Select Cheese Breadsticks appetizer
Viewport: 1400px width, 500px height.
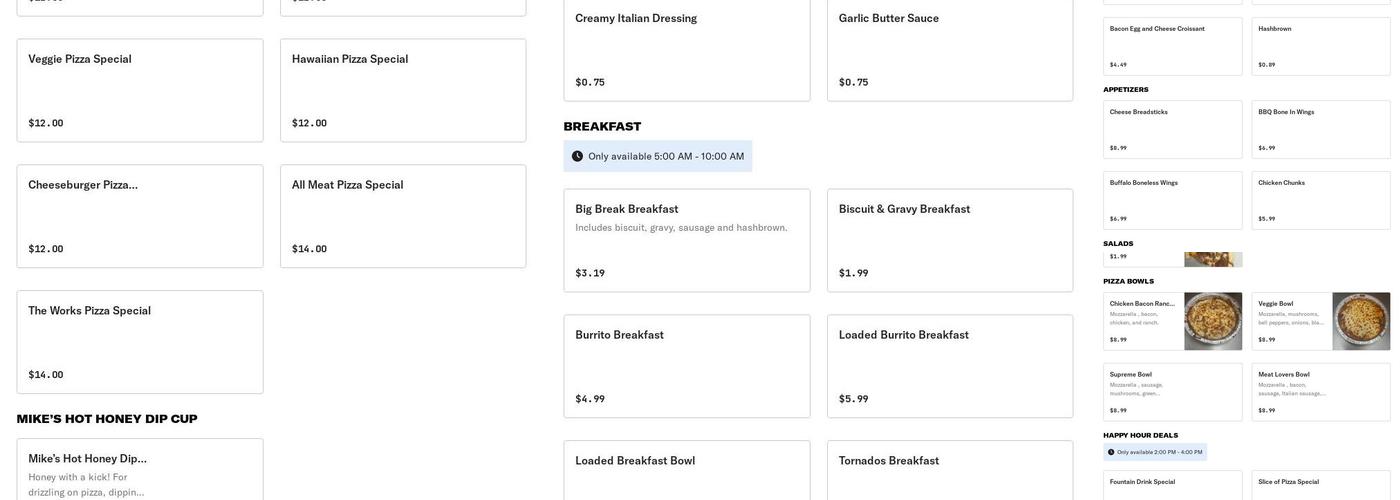[x=1172, y=129]
